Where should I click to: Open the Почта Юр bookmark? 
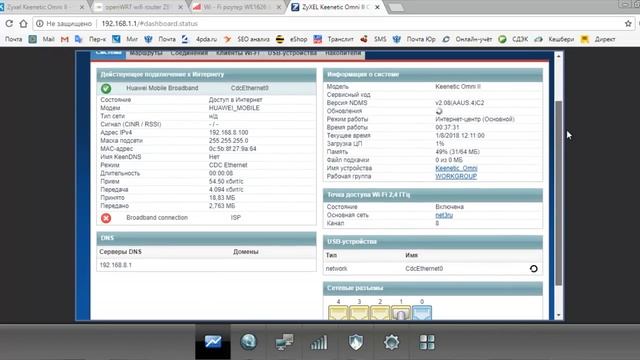[414, 39]
